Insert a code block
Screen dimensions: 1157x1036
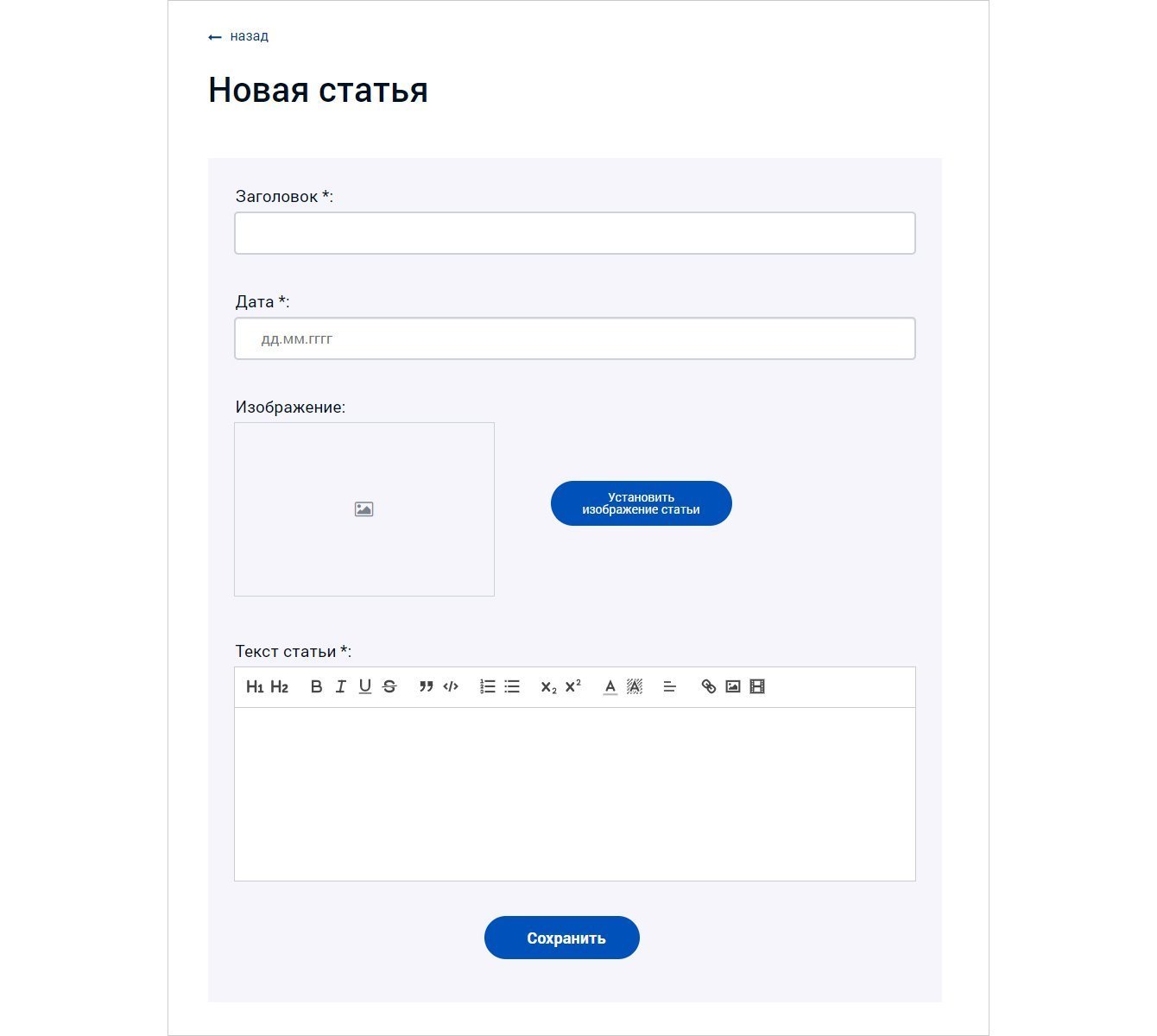click(x=451, y=687)
